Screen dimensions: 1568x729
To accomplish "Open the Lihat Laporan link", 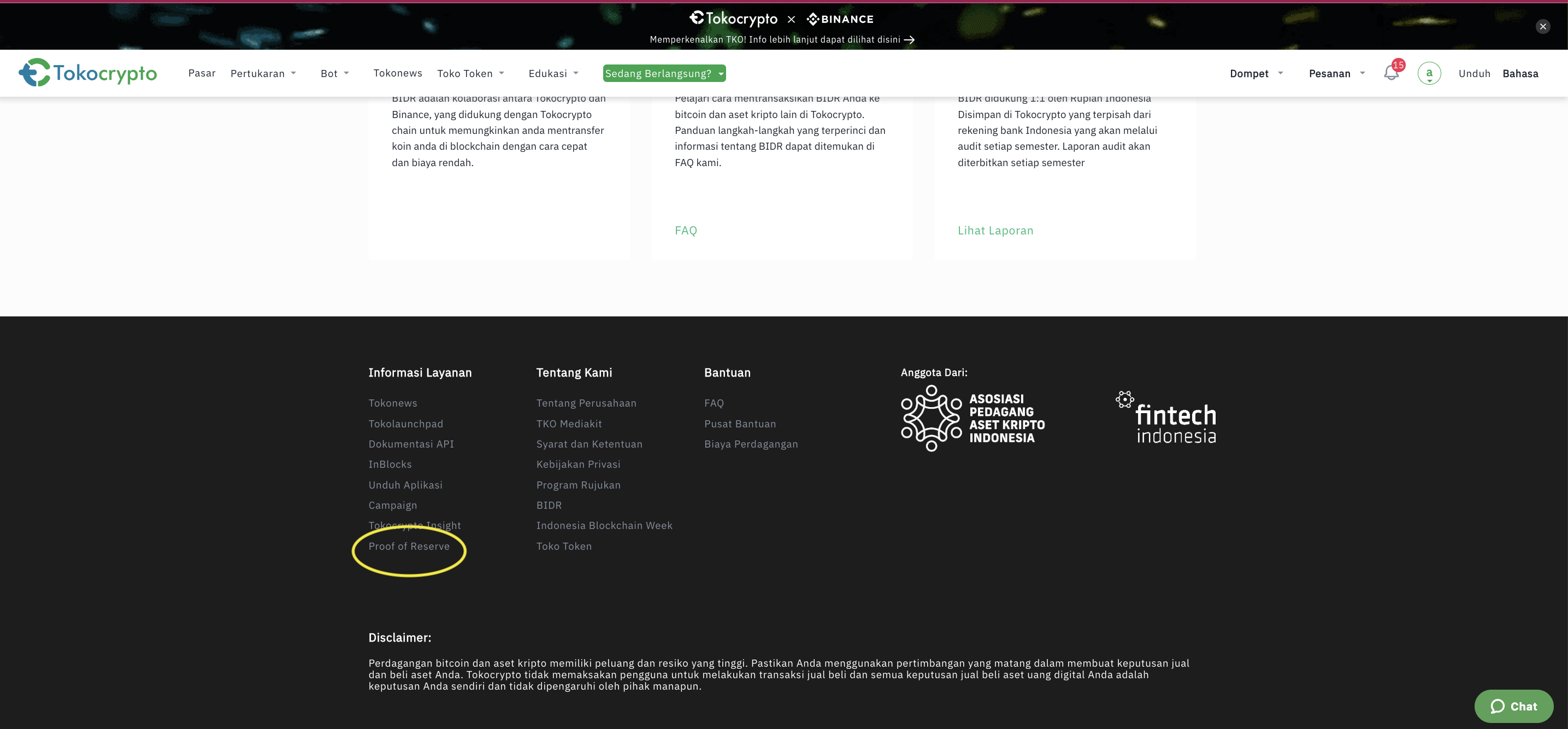I will click(995, 231).
